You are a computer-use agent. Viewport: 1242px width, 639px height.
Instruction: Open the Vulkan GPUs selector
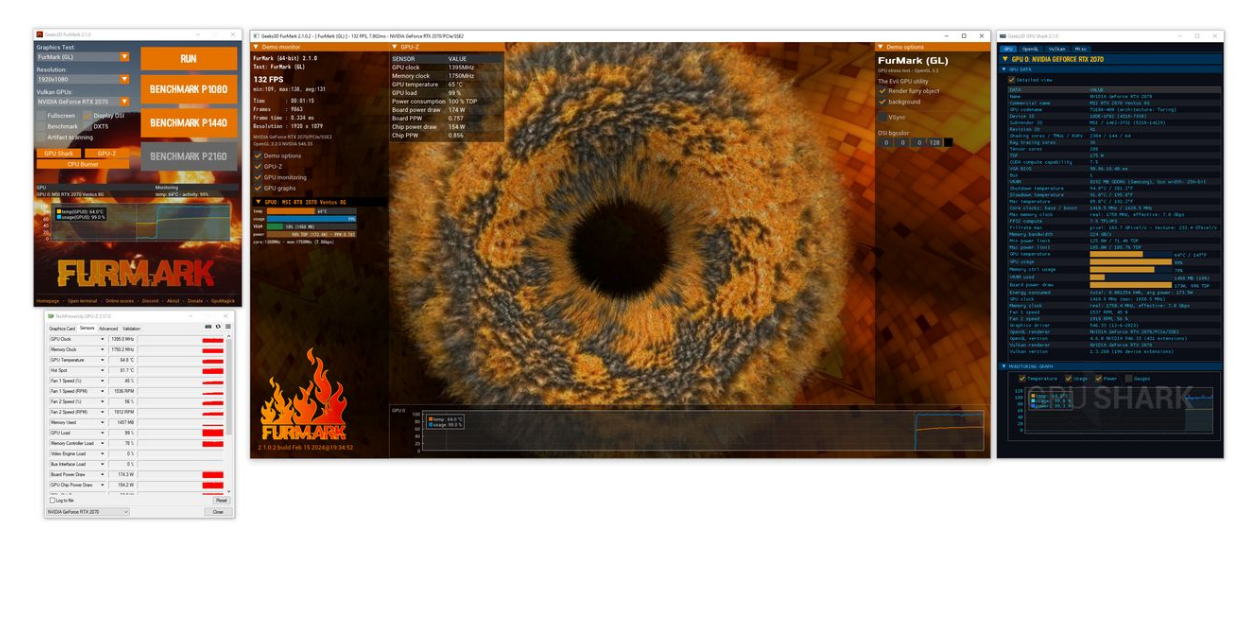[x=123, y=101]
